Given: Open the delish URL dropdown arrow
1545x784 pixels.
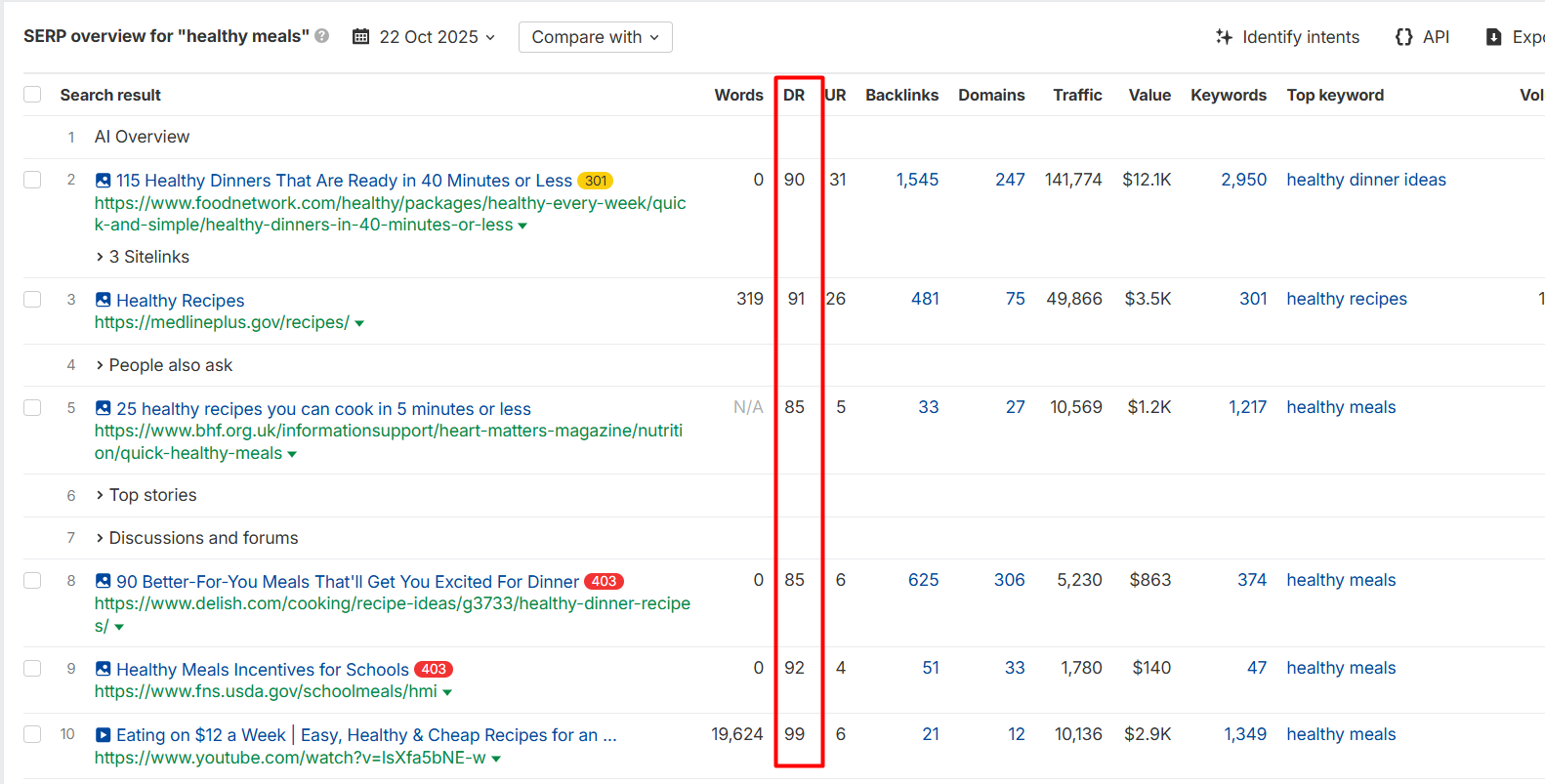Looking at the screenshot, I should (x=119, y=627).
